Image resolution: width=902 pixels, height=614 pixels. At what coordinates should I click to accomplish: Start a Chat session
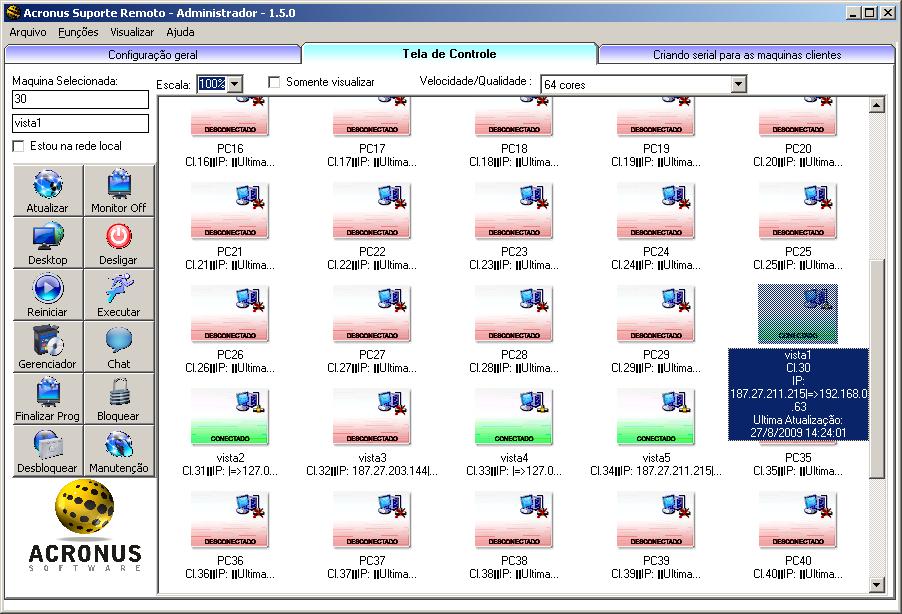pyautogui.click(x=119, y=346)
